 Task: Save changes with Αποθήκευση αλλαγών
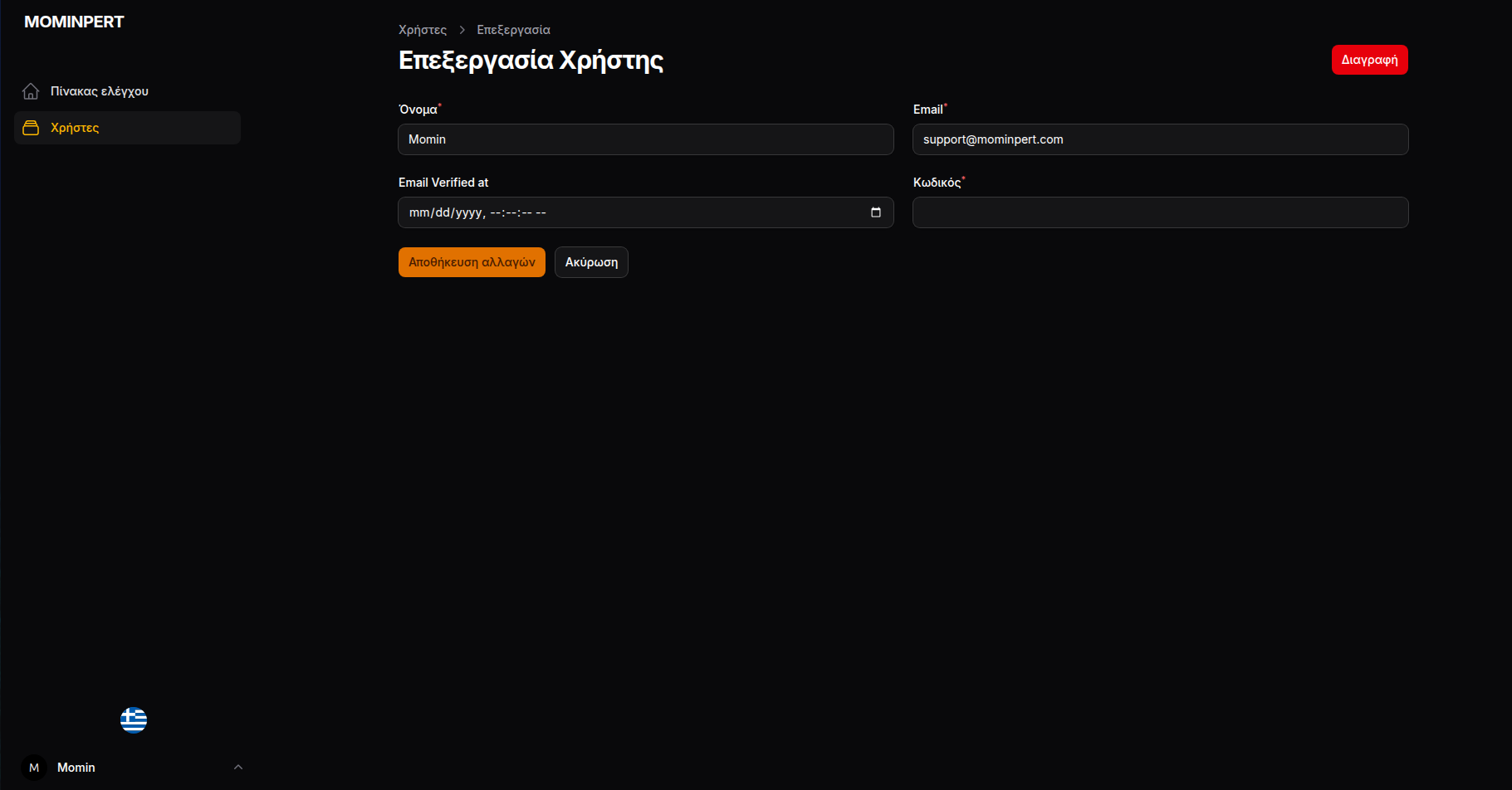tap(472, 261)
